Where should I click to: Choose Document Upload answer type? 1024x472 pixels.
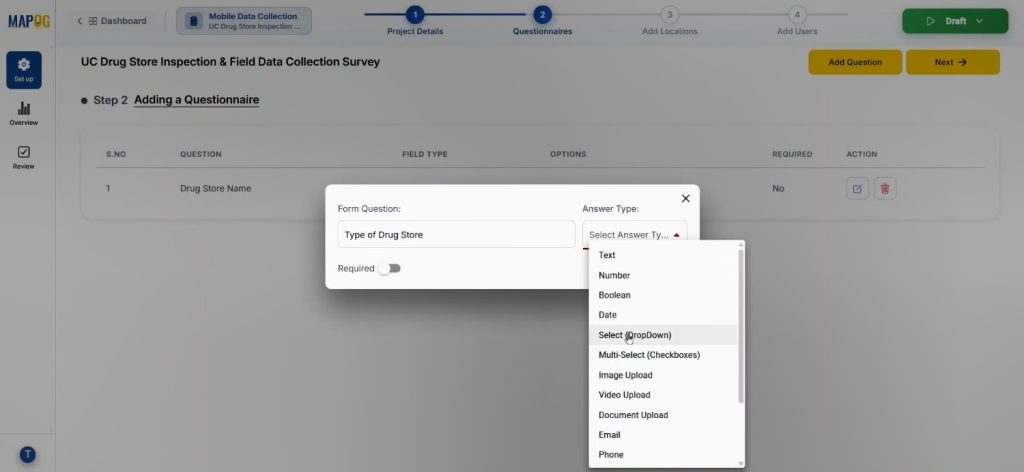click(x=664, y=415)
